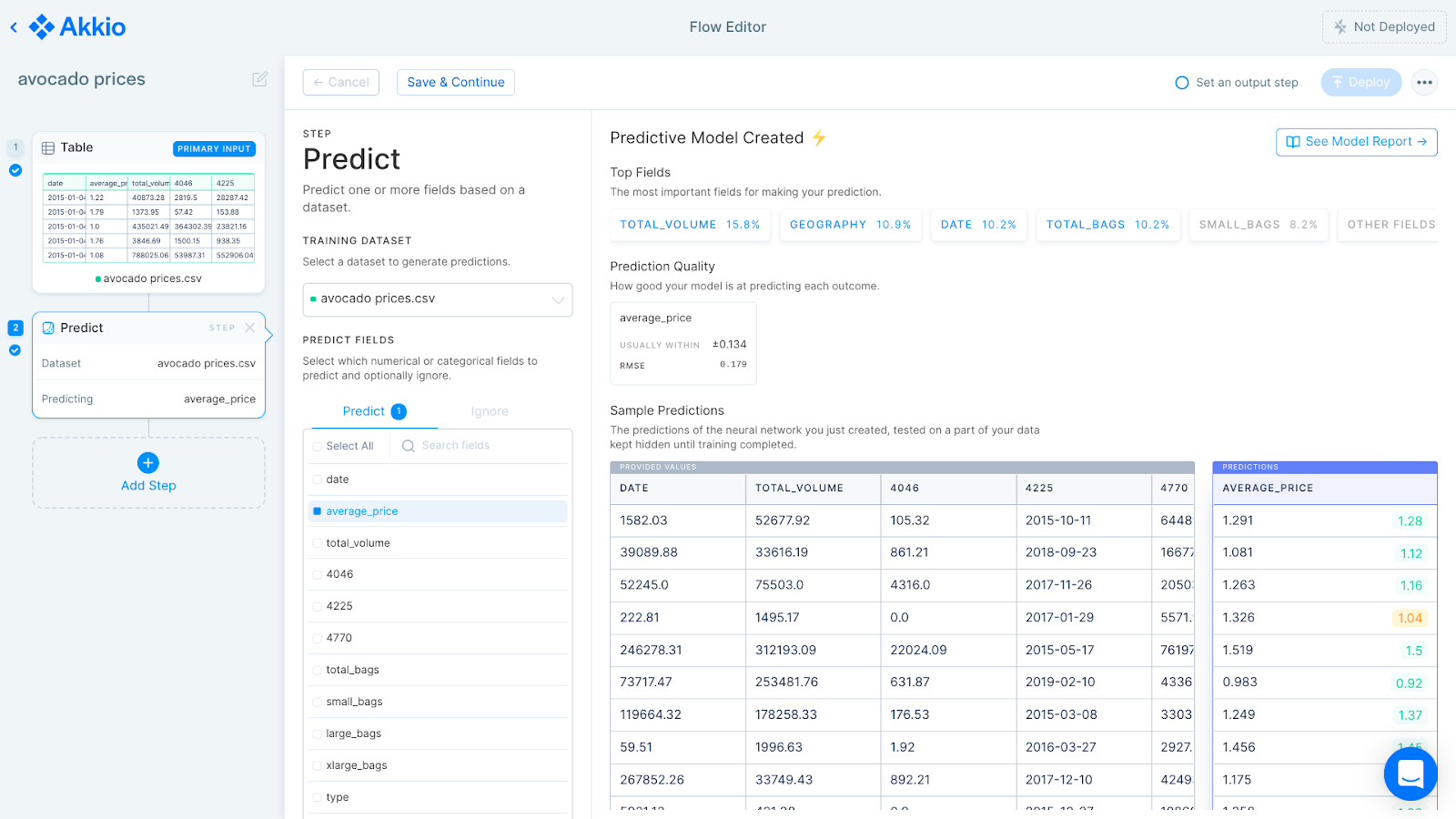Open the Predict fields tab
The image size is (1456, 819).
click(x=363, y=410)
